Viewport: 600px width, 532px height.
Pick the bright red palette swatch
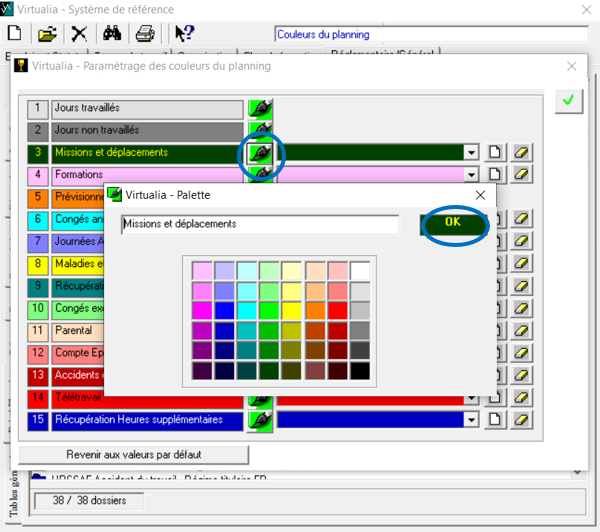click(x=337, y=311)
